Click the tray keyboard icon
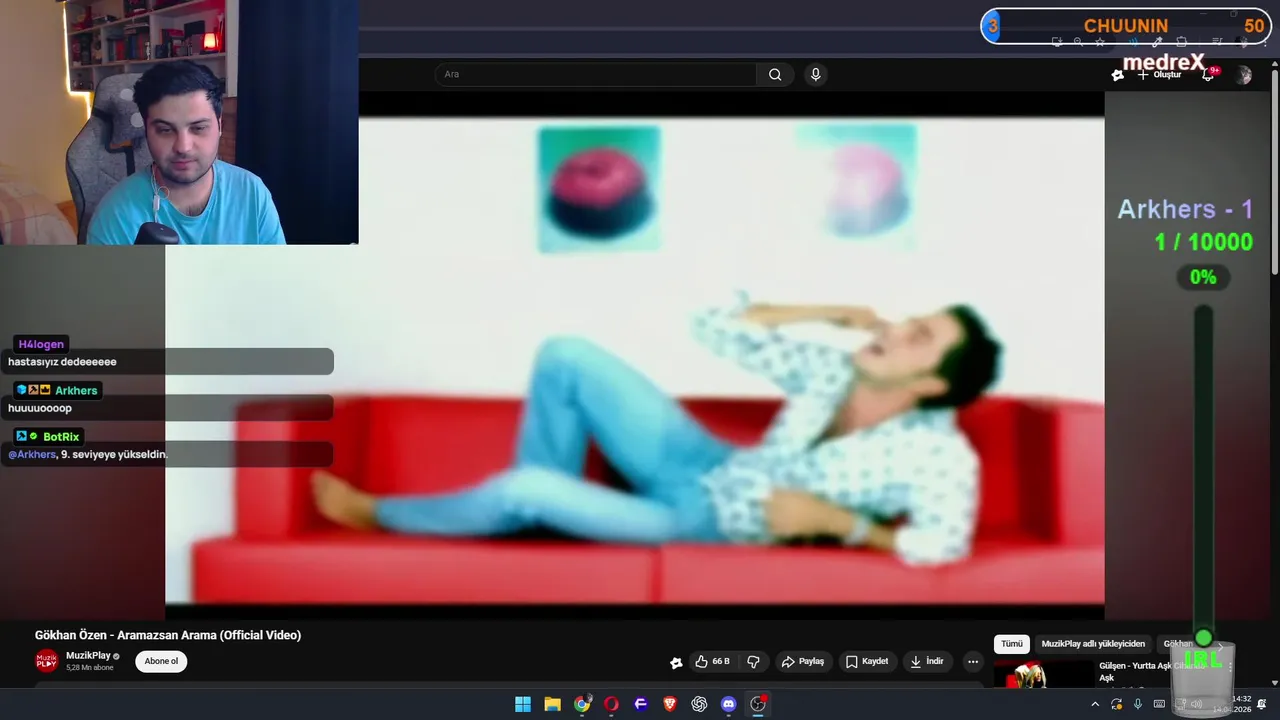 1159,704
